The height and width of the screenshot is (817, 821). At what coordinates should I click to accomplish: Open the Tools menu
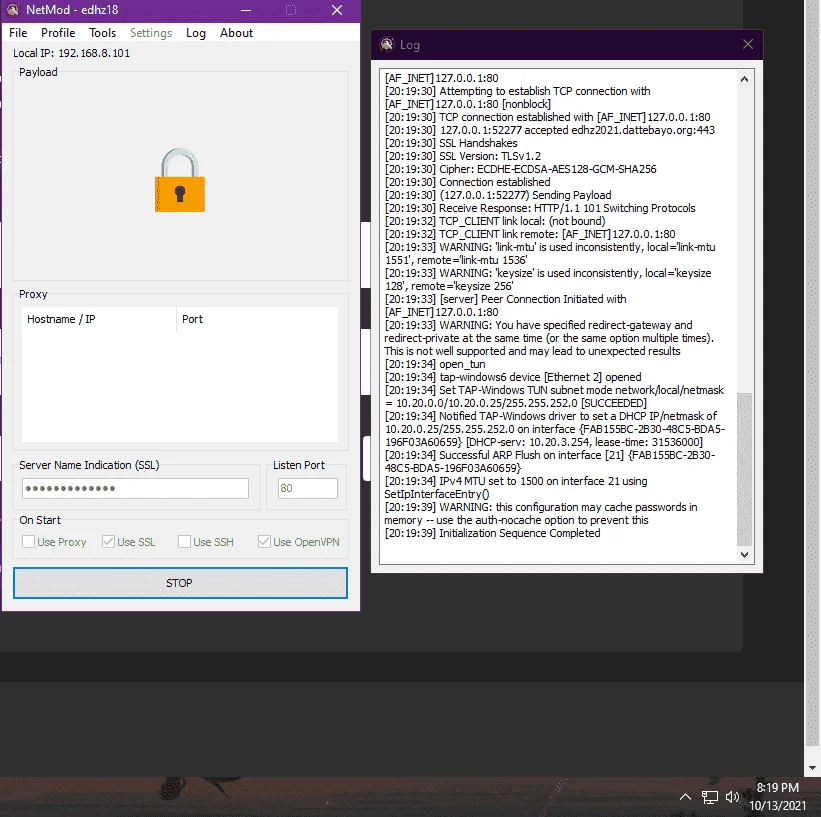coord(103,33)
